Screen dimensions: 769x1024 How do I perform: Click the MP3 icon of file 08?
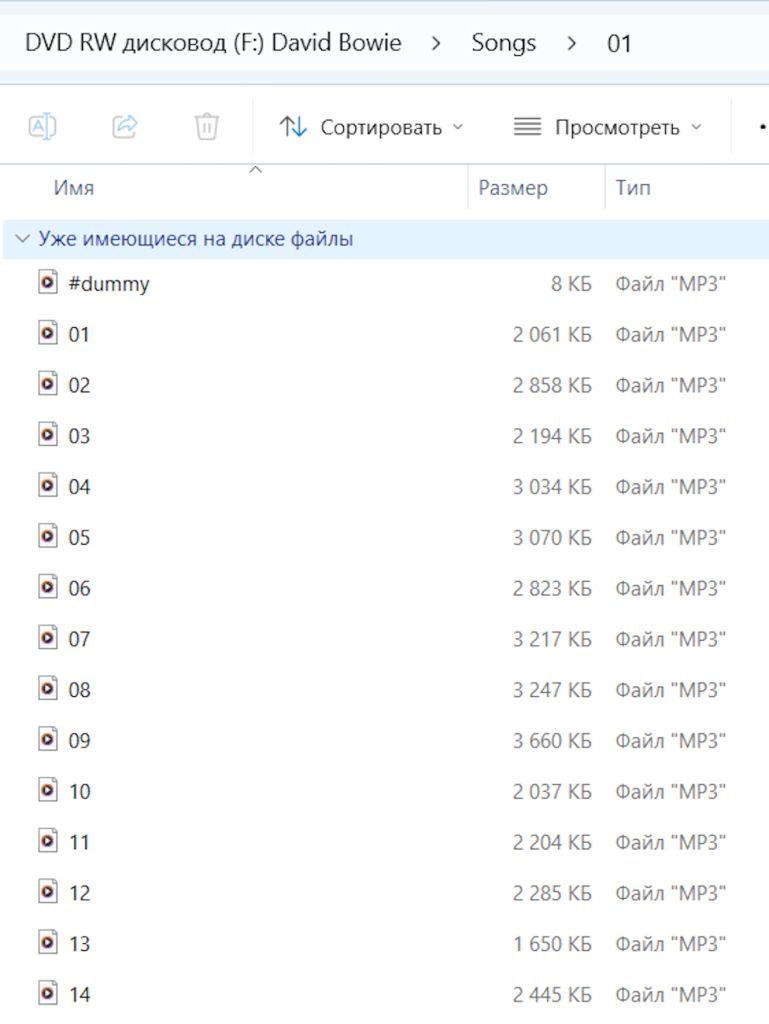click(x=48, y=689)
